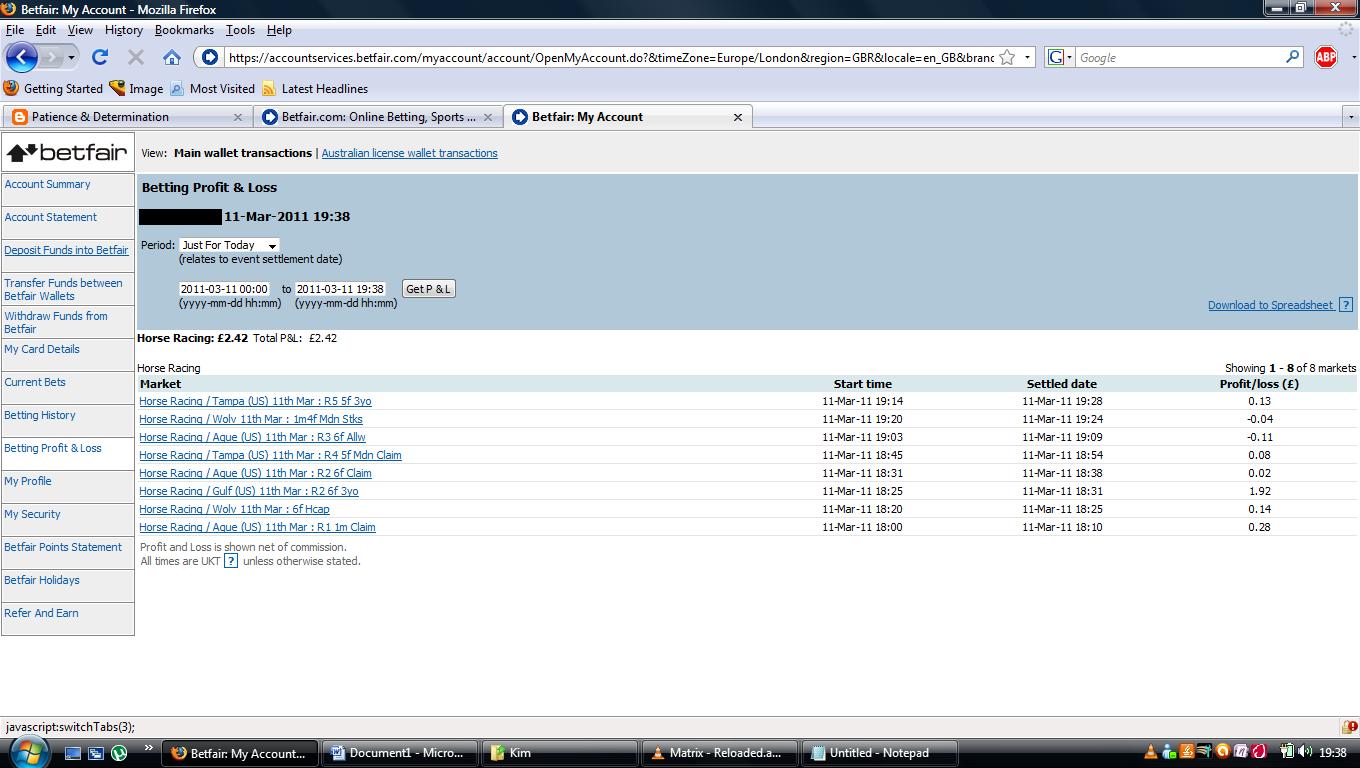
Task: Switch to Matrix Reloaded VLC taskbar item
Action: 720,753
